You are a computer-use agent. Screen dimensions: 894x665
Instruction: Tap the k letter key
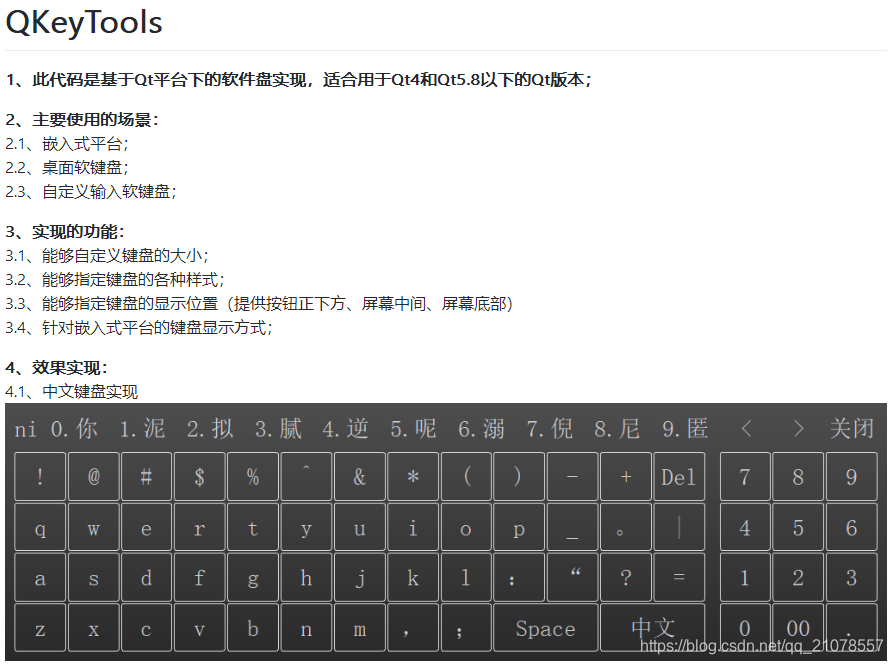coord(413,577)
